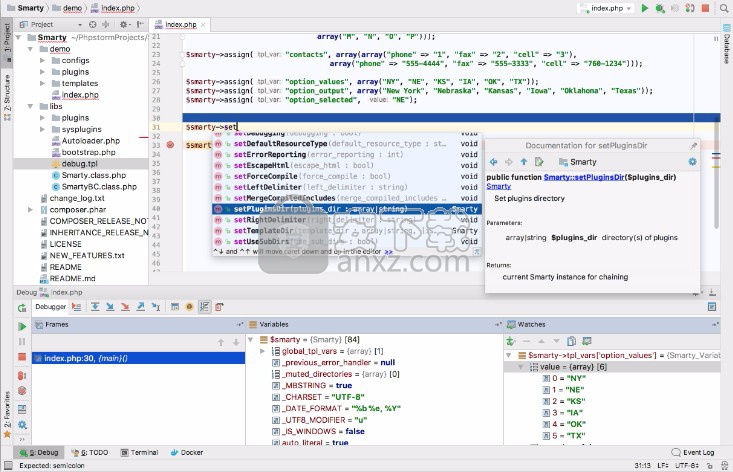Image resolution: width=733 pixels, height=472 pixels.
Task: Open the Terminal tool window
Action: (139, 452)
